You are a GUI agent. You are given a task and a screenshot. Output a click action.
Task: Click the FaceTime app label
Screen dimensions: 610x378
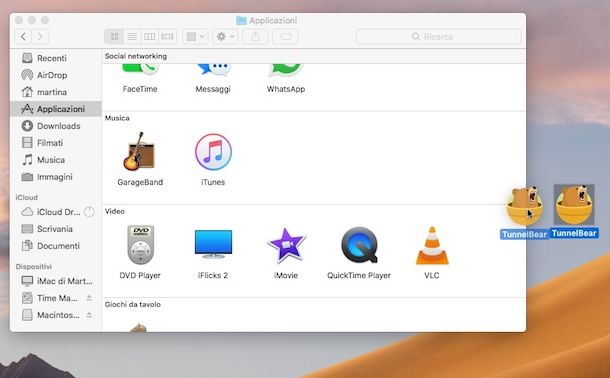(140, 89)
